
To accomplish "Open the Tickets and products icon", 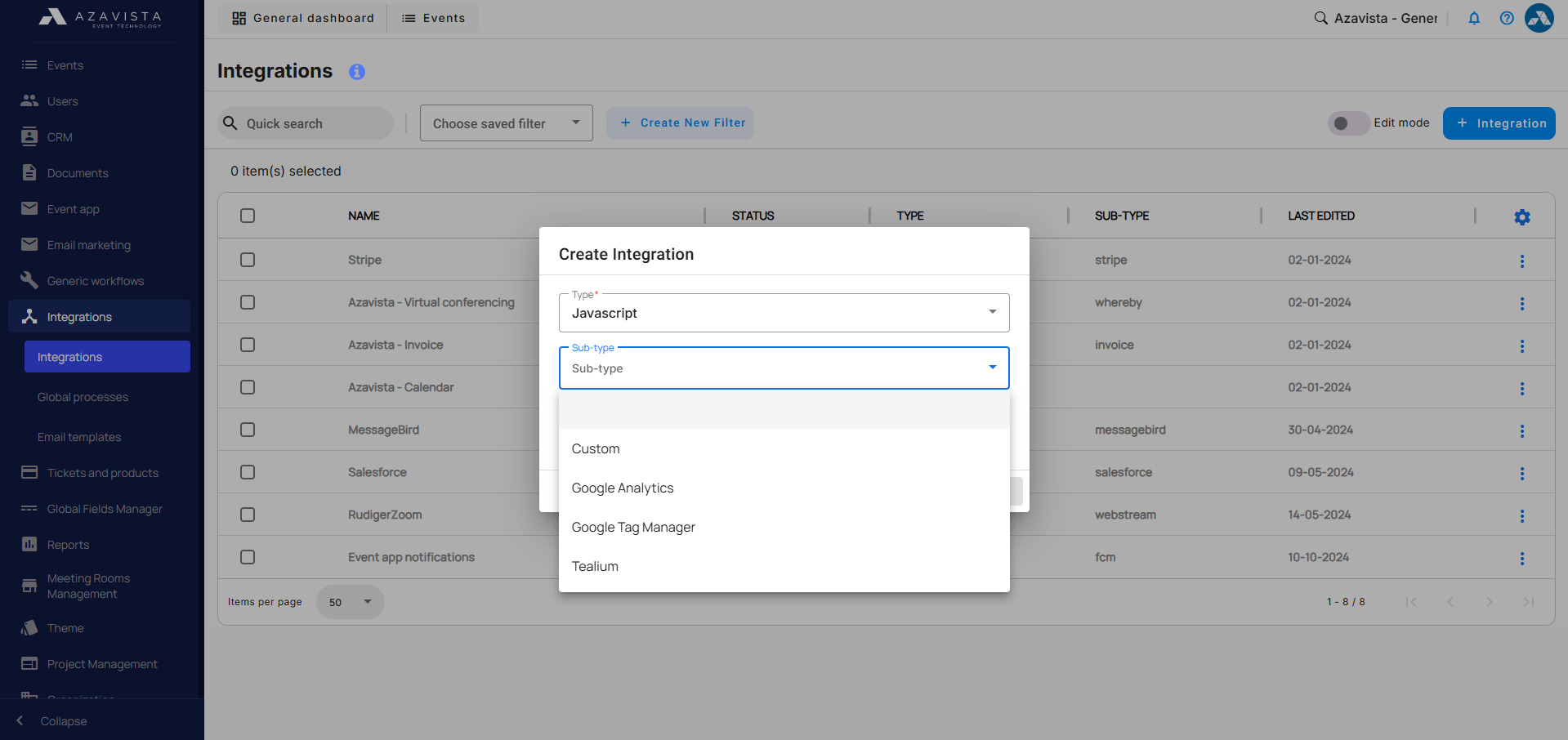I will 29,472.
